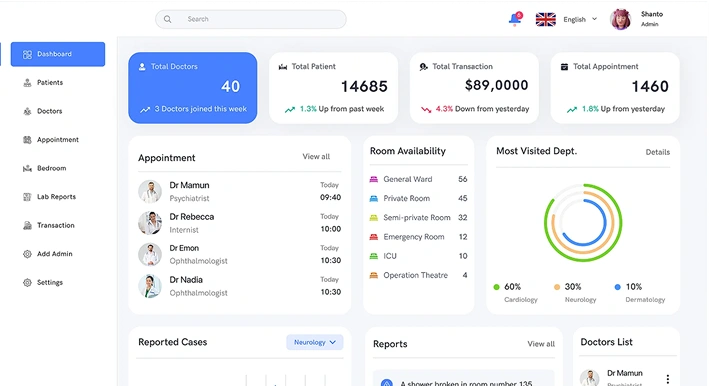Viewport: 711px width, 386px height.
Task: Click the 1.8% up trend icon
Action: (572, 109)
